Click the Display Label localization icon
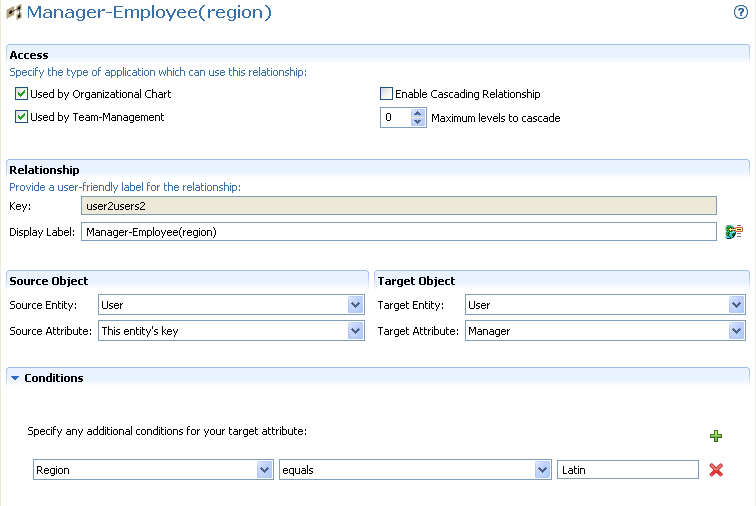This screenshot has width=756, height=506. coord(734,232)
